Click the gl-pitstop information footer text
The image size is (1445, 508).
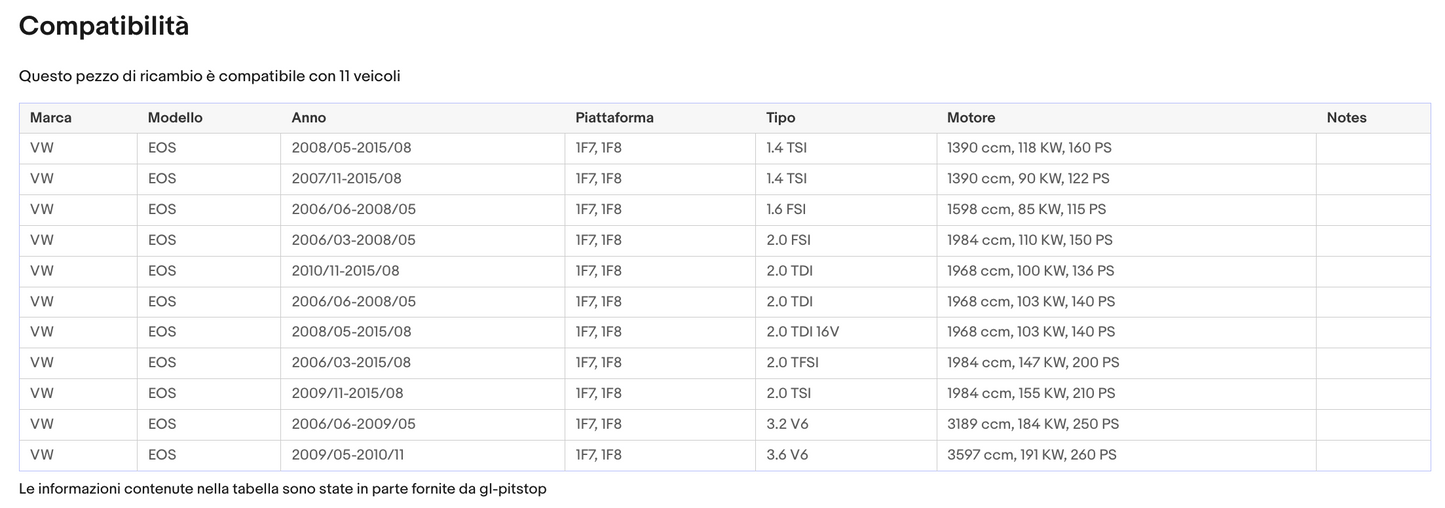[x=283, y=490]
